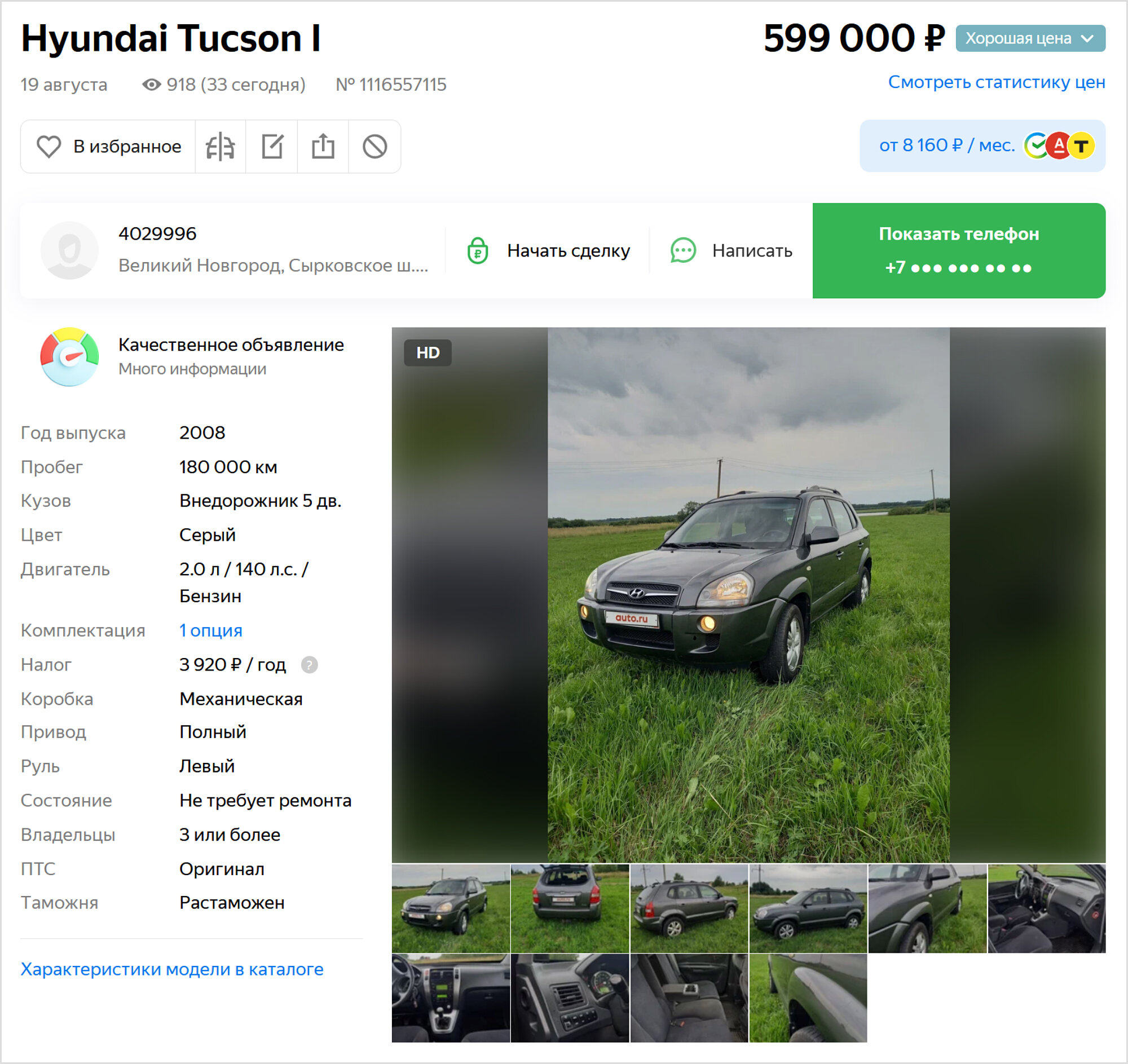The height and width of the screenshot is (1064, 1128).
Task: Click the color value 'Серый'
Action: click(x=207, y=536)
